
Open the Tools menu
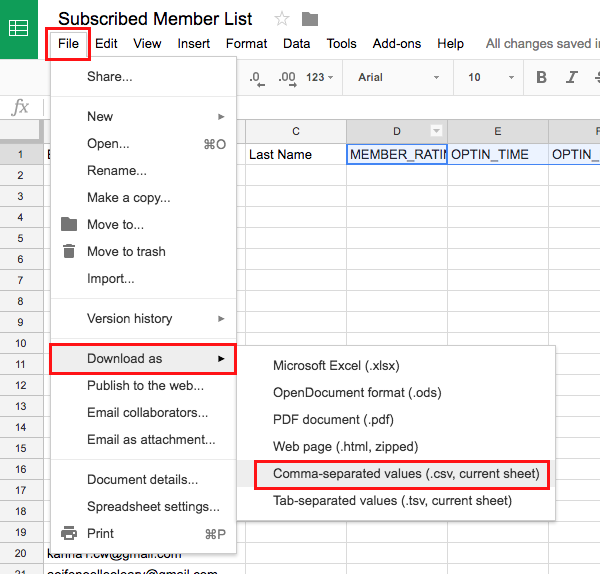[341, 44]
